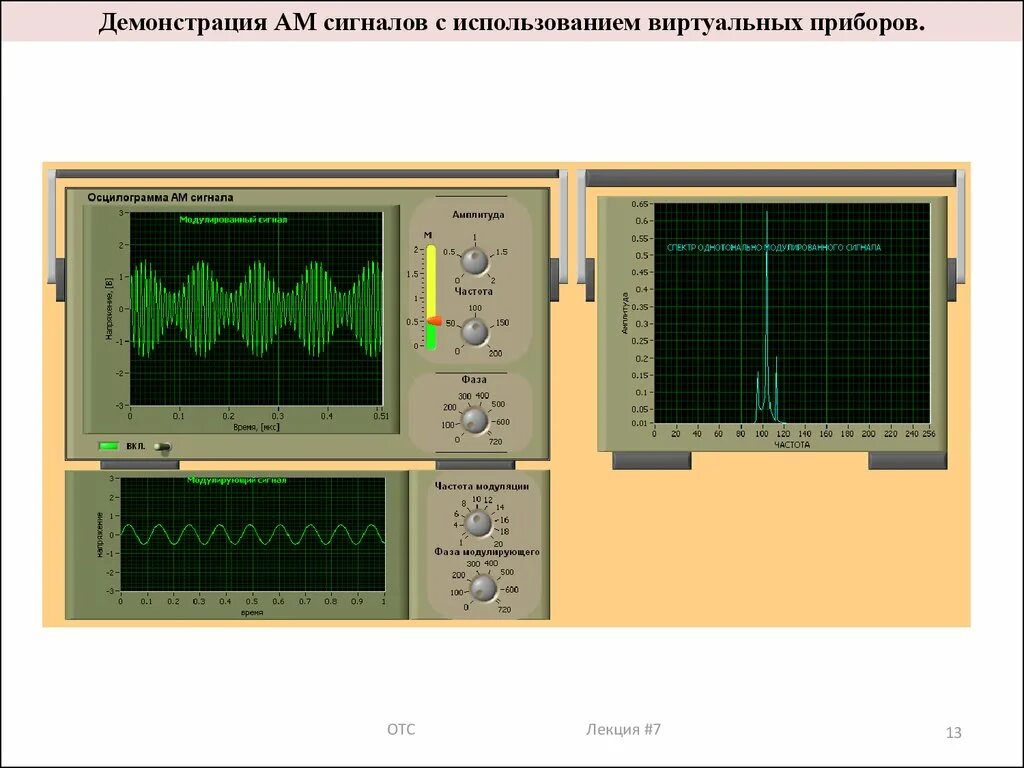Adjust the Частота carrier knob
The height and width of the screenshot is (768, 1024).
(475, 332)
